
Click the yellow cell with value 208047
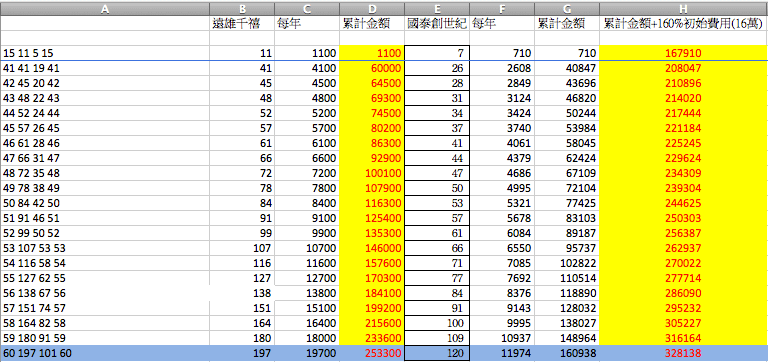pyautogui.click(x=684, y=68)
